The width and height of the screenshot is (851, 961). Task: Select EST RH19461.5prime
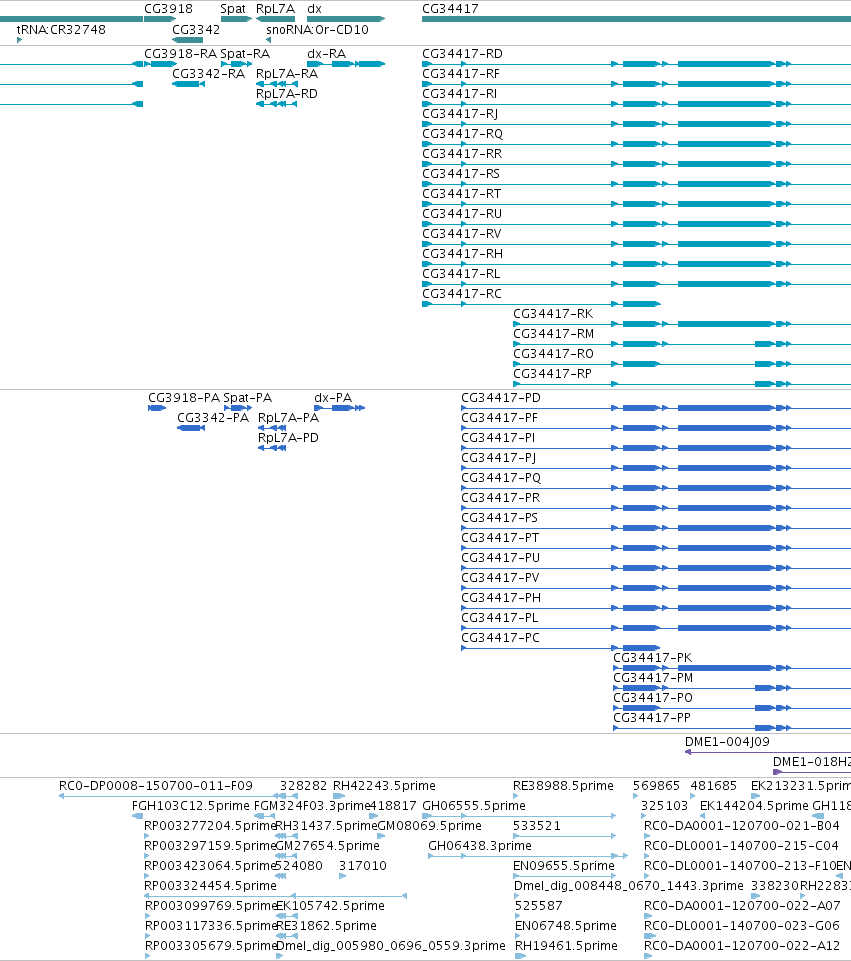[x=567, y=946]
